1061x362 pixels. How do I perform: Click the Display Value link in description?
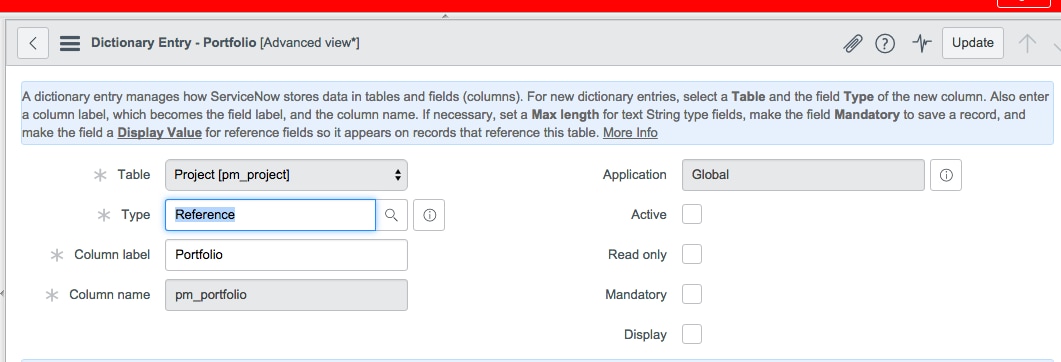click(x=159, y=133)
